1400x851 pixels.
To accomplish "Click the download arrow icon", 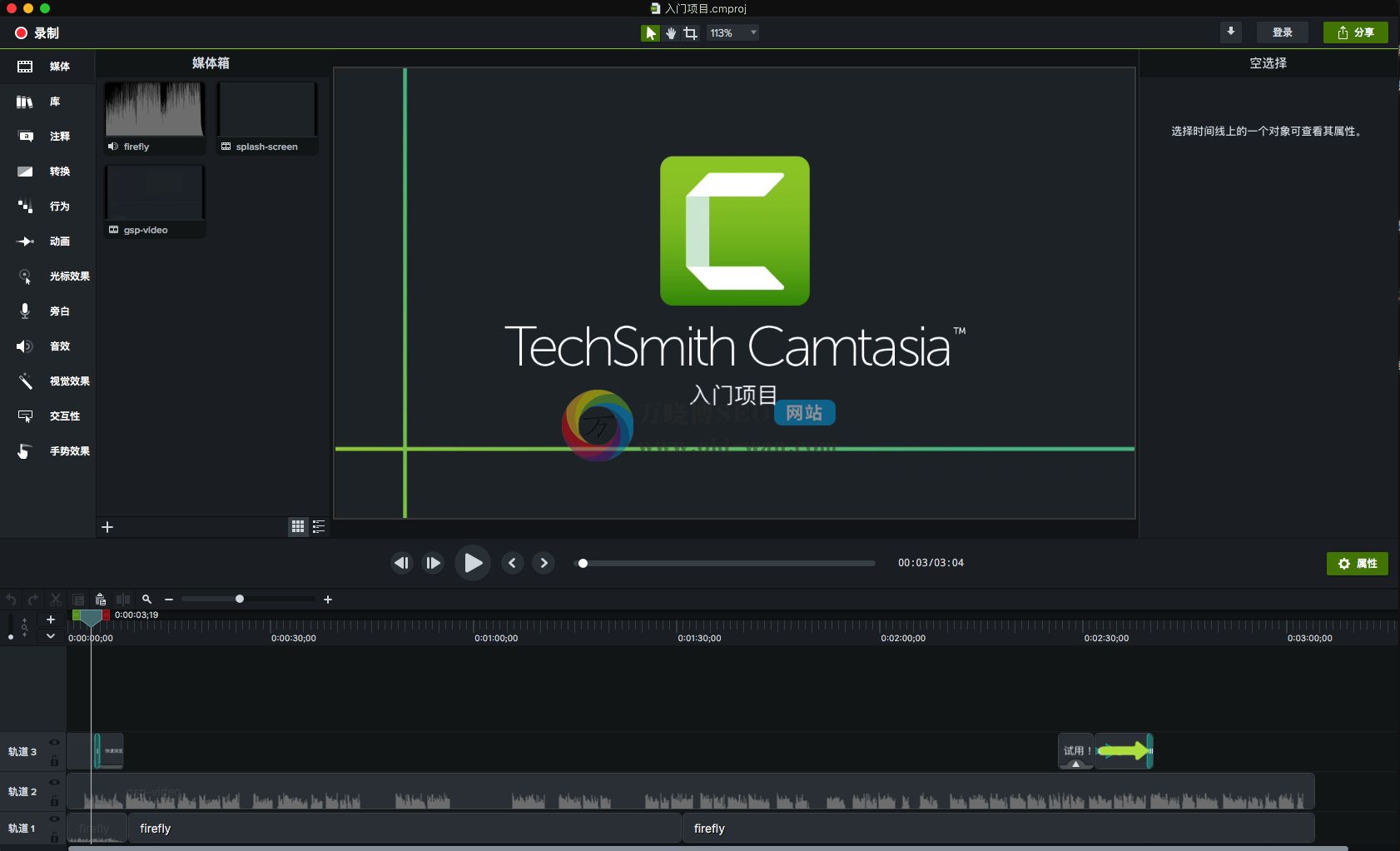I will [1230, 32].
